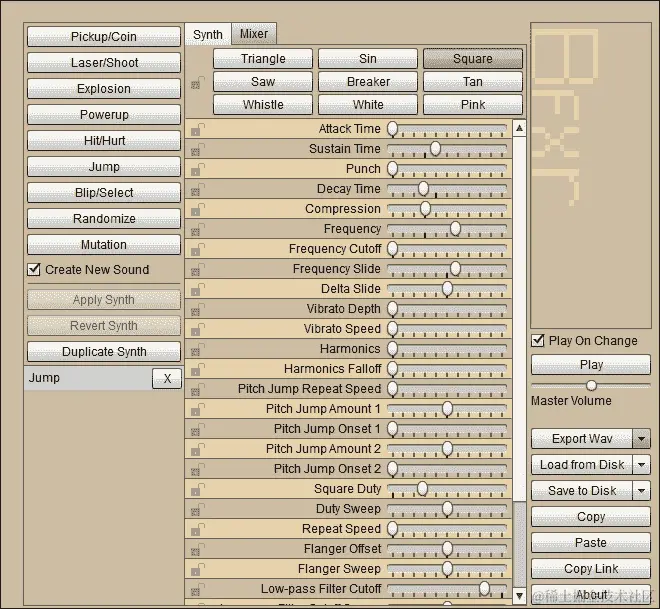Open the Load from Disk dropdown arrow
This screenshot has height=609, width=660.
641,465
